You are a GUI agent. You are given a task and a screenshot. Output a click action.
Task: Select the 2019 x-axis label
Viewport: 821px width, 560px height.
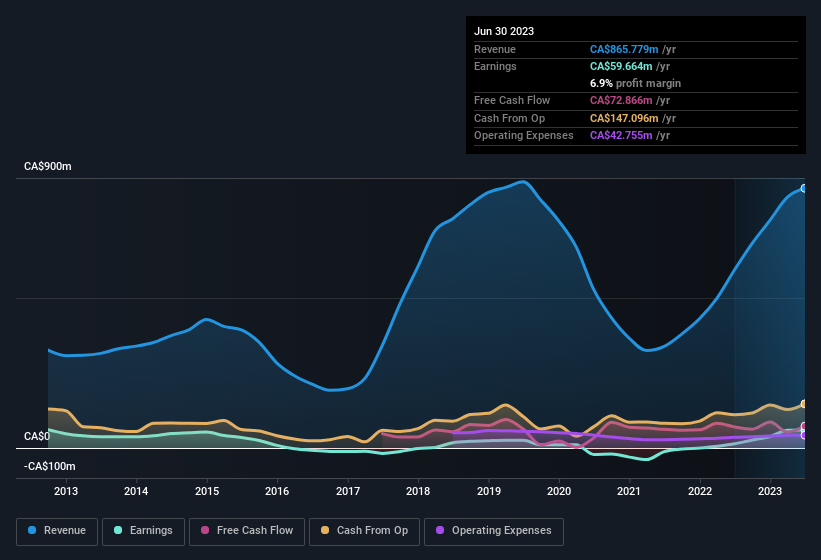pyautogui.click(x=489, y=491)
